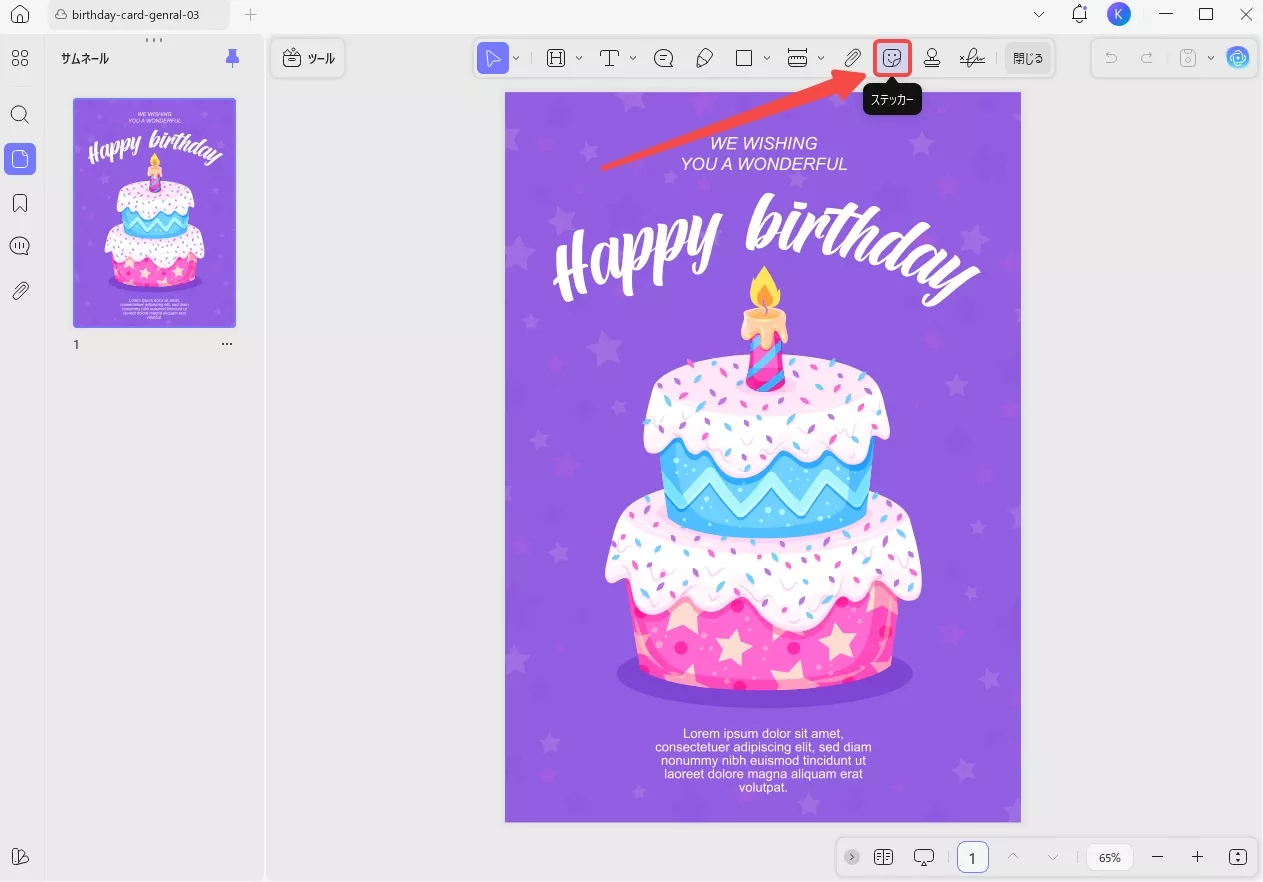Select the Stamp tool

click(x=931, y=58)
